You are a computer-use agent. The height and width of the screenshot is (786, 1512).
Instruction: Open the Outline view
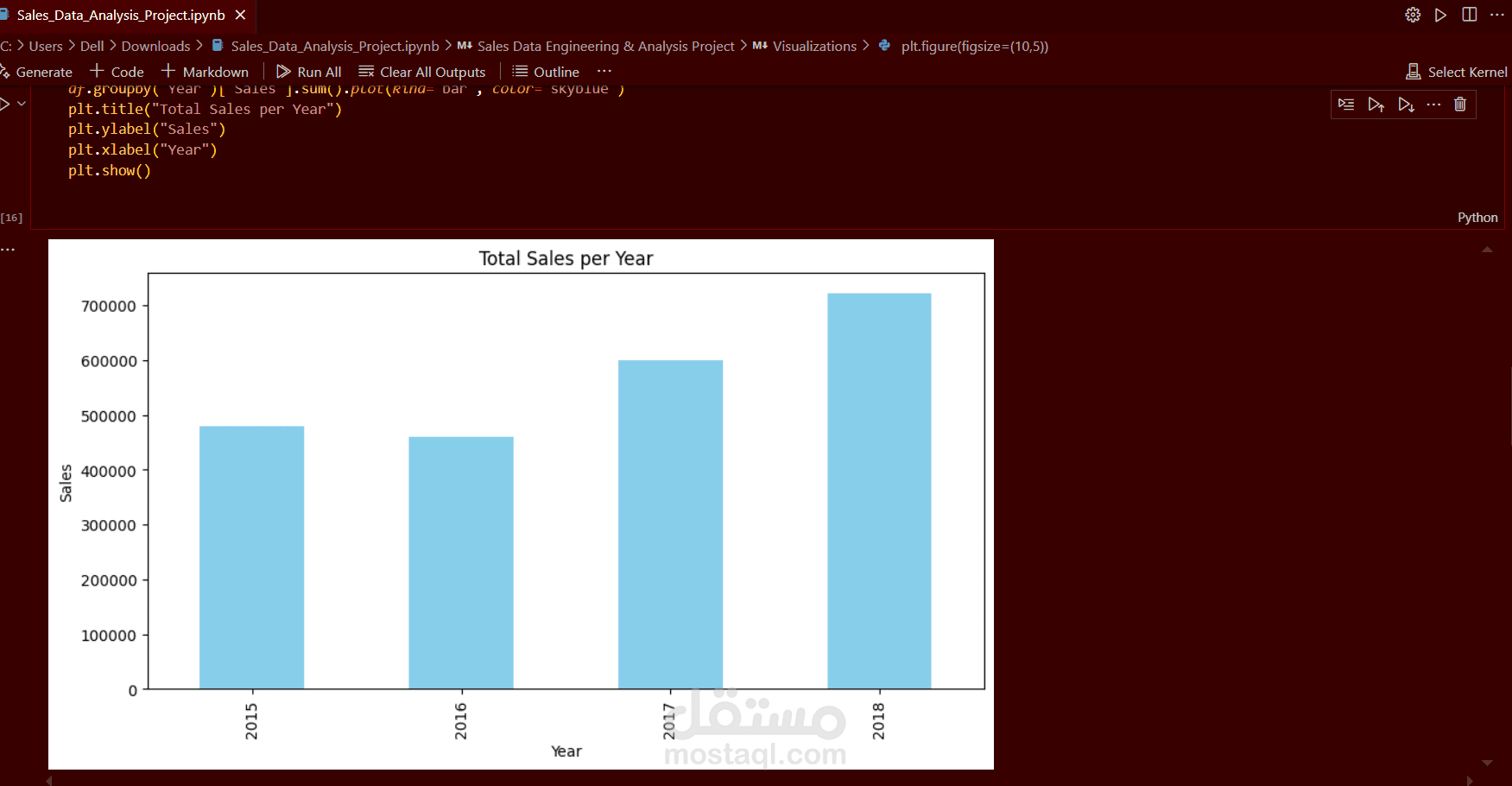coord(546,72)
